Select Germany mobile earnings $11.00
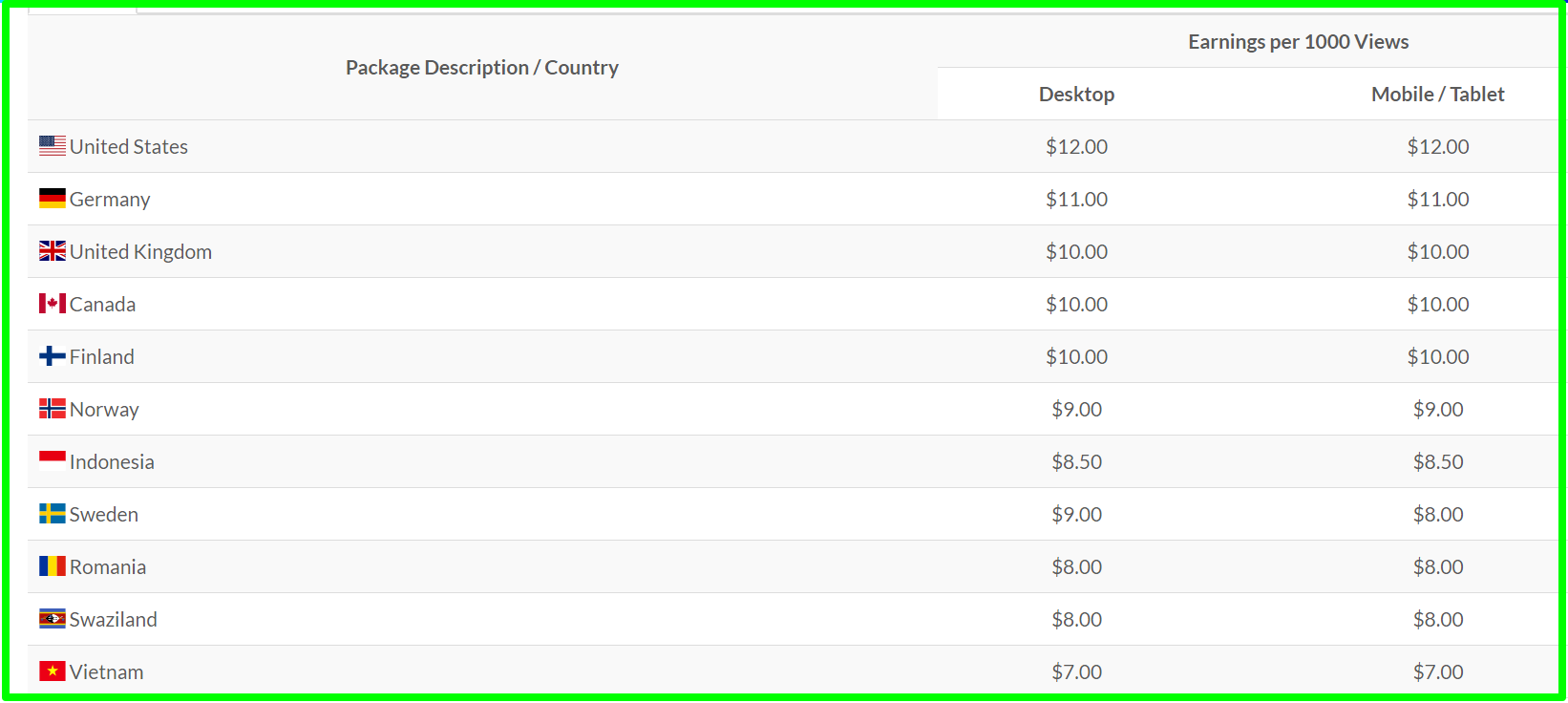This screenshot has width=1568, height=703. (1437, 199)
